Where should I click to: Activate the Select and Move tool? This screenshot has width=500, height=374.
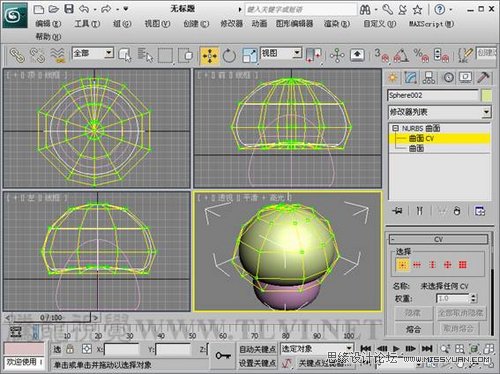209,55
